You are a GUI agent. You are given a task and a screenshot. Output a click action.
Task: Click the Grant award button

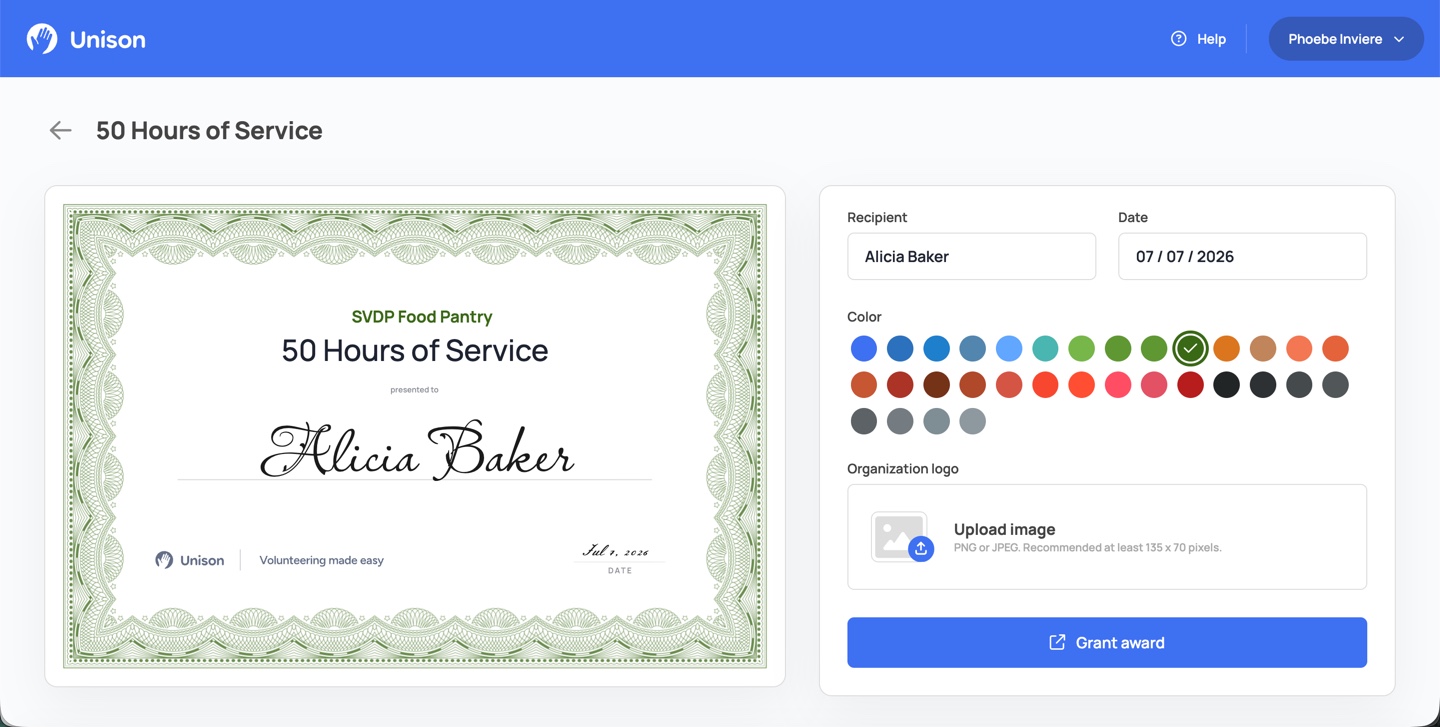(x=1107, y=642)
